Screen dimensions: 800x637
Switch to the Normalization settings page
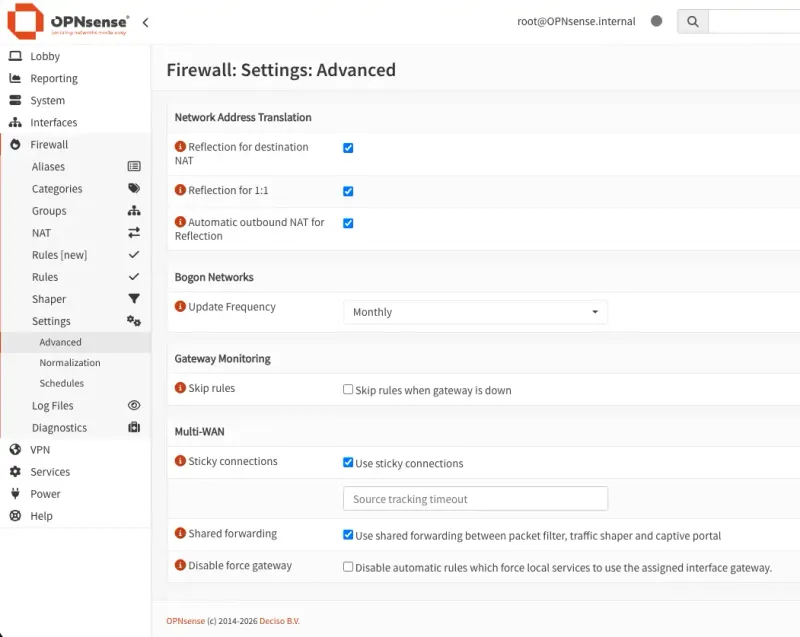(x=69, y=362)
